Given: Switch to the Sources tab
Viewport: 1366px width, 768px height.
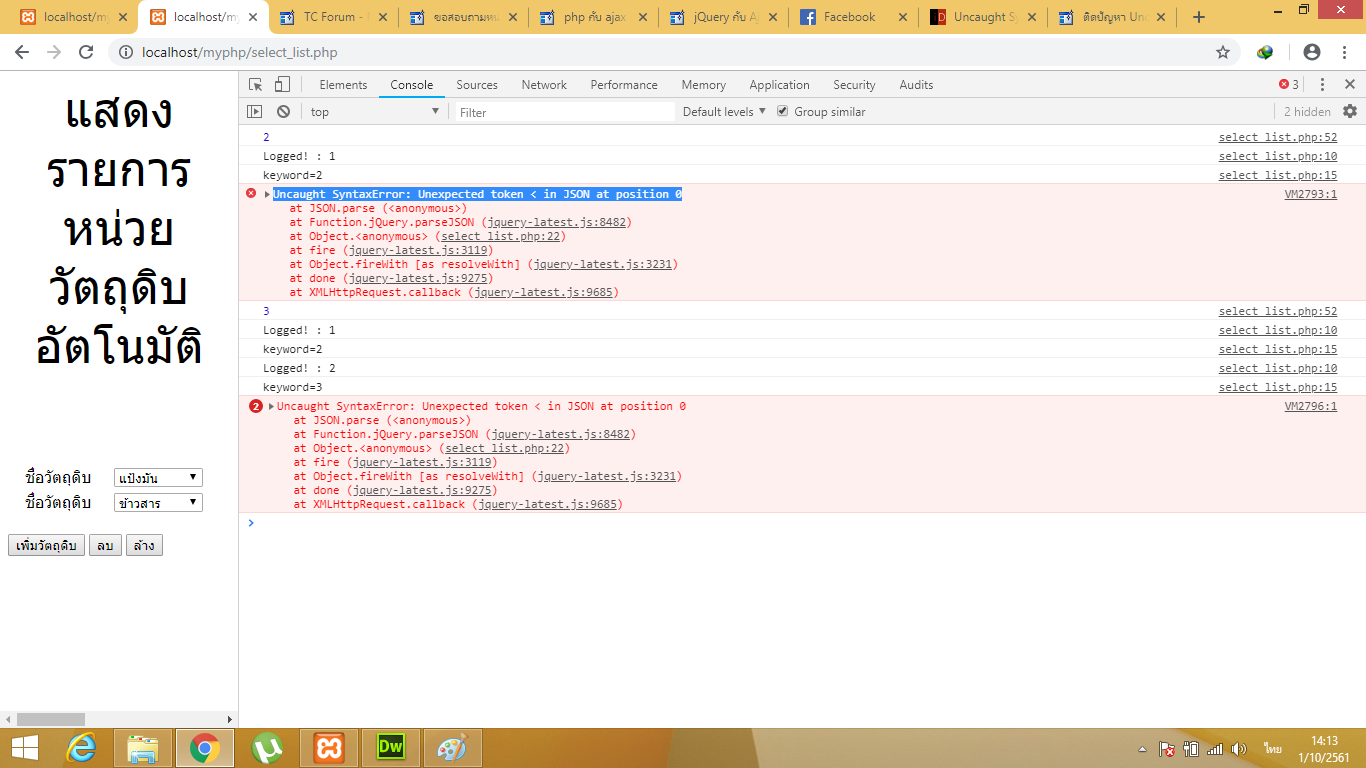Looking at the screenshot, I should pyautogui.click(x=477, y=85).
